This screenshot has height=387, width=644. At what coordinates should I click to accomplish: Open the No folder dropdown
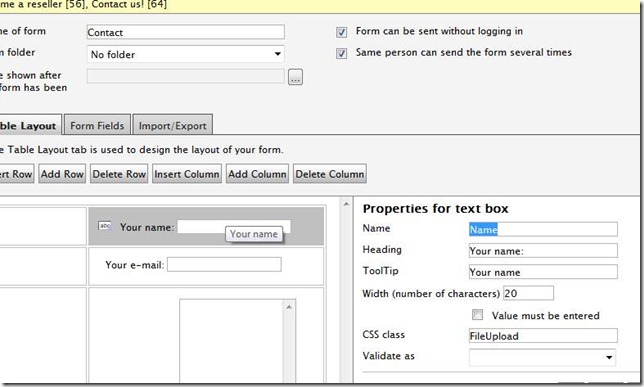point(186,54)
